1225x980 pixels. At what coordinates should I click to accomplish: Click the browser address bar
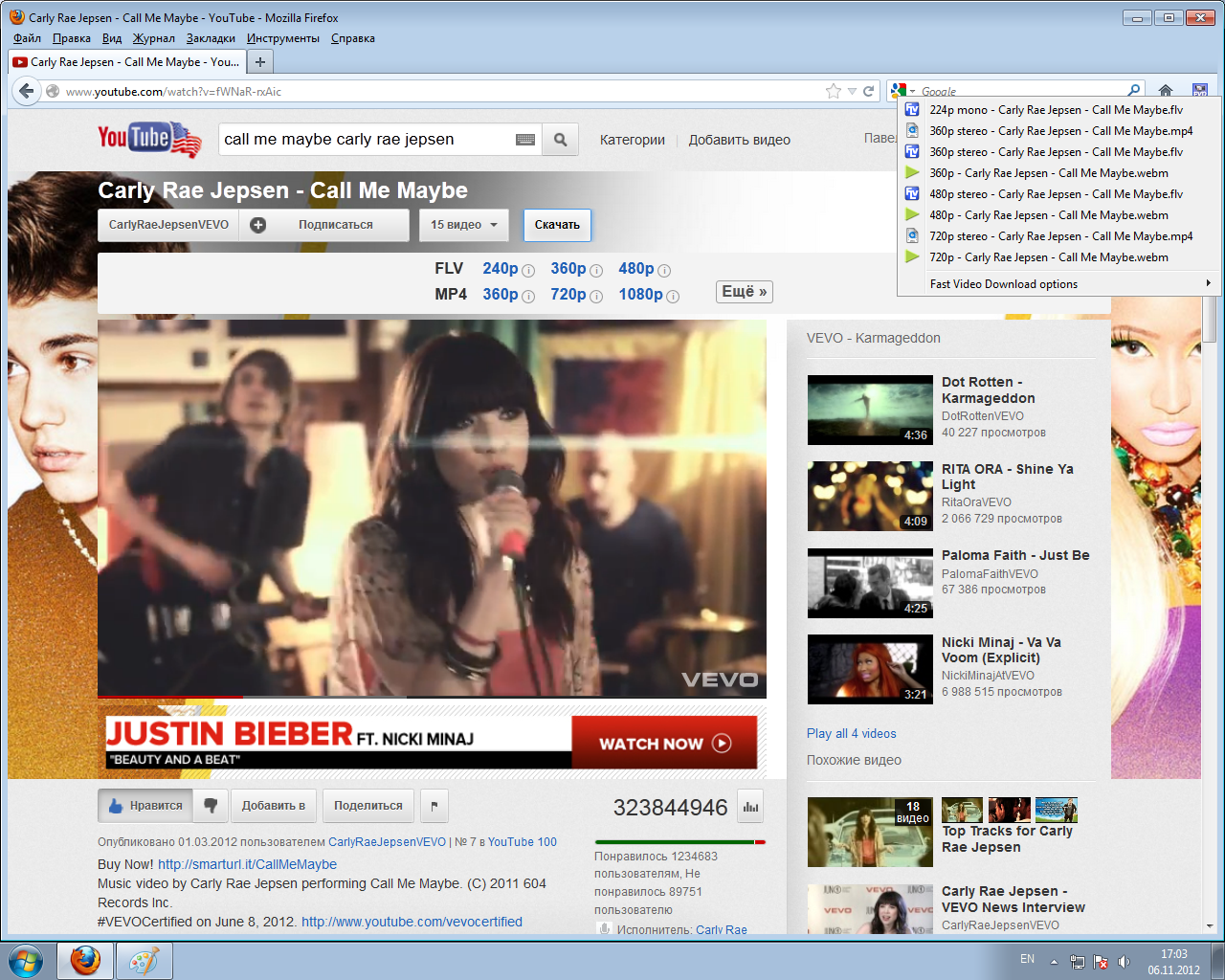pos(440,91)
